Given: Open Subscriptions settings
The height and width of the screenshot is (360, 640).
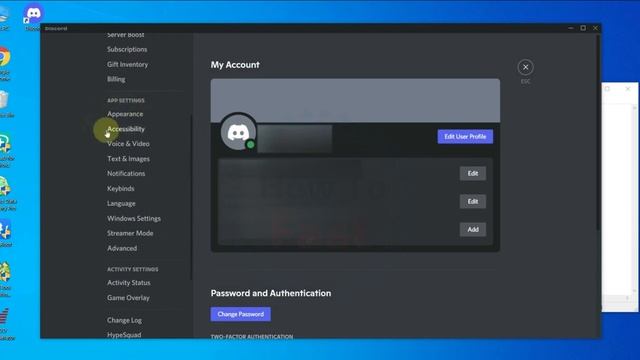Looking at the screenshot, I should pyautogui.click(x=127, y=49).
